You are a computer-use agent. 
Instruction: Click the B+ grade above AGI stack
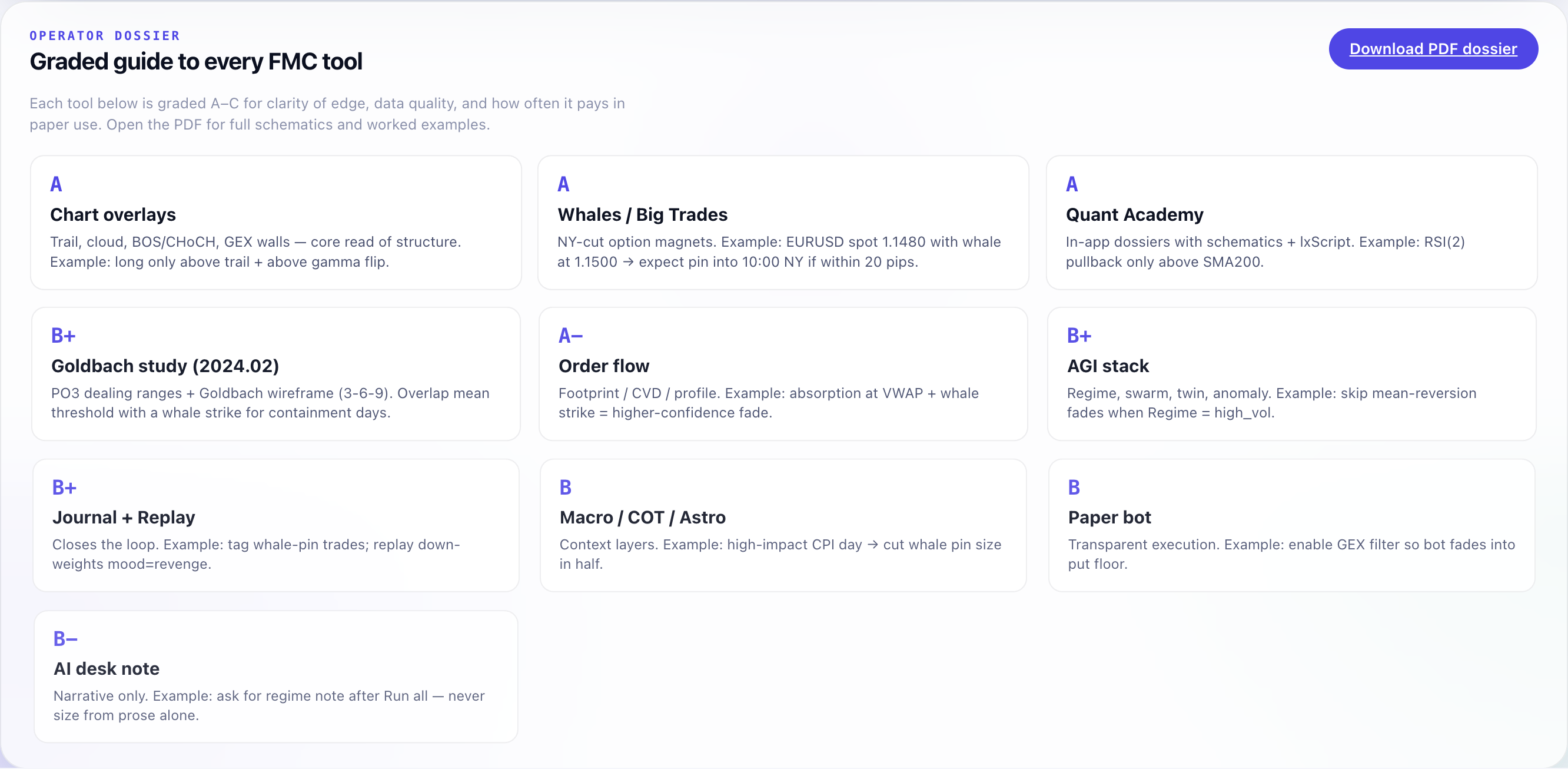tap(1079, 336)
